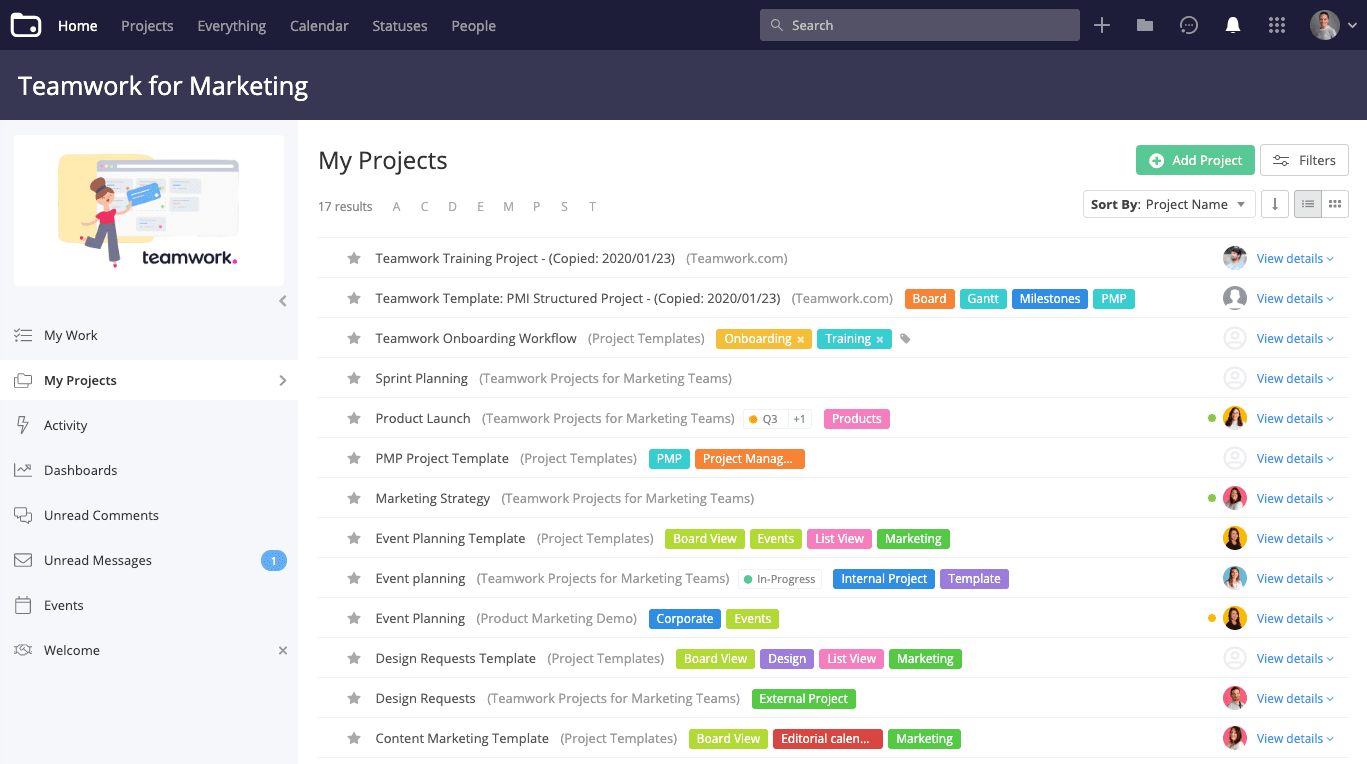The width and height of the screenshot is (1367, 764).
Task: Toggle list view of projects
Action: 1308,204
